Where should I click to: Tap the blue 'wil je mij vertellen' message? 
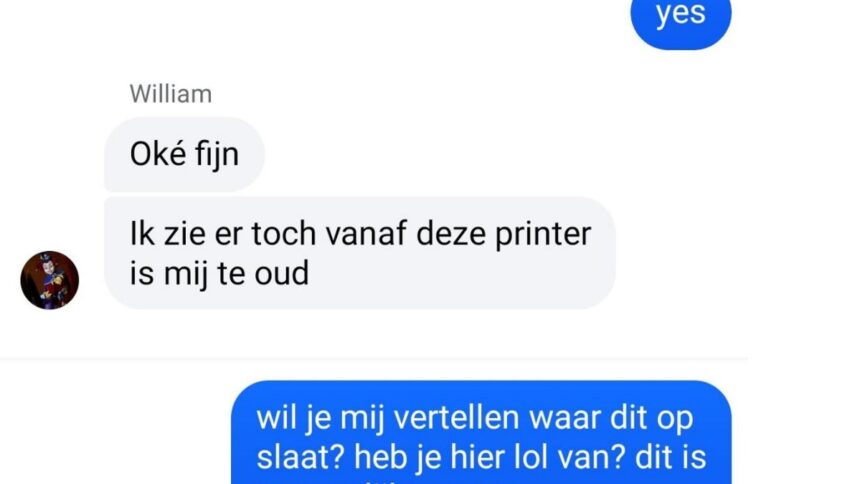pyautogui.click(x=481, y=432)
